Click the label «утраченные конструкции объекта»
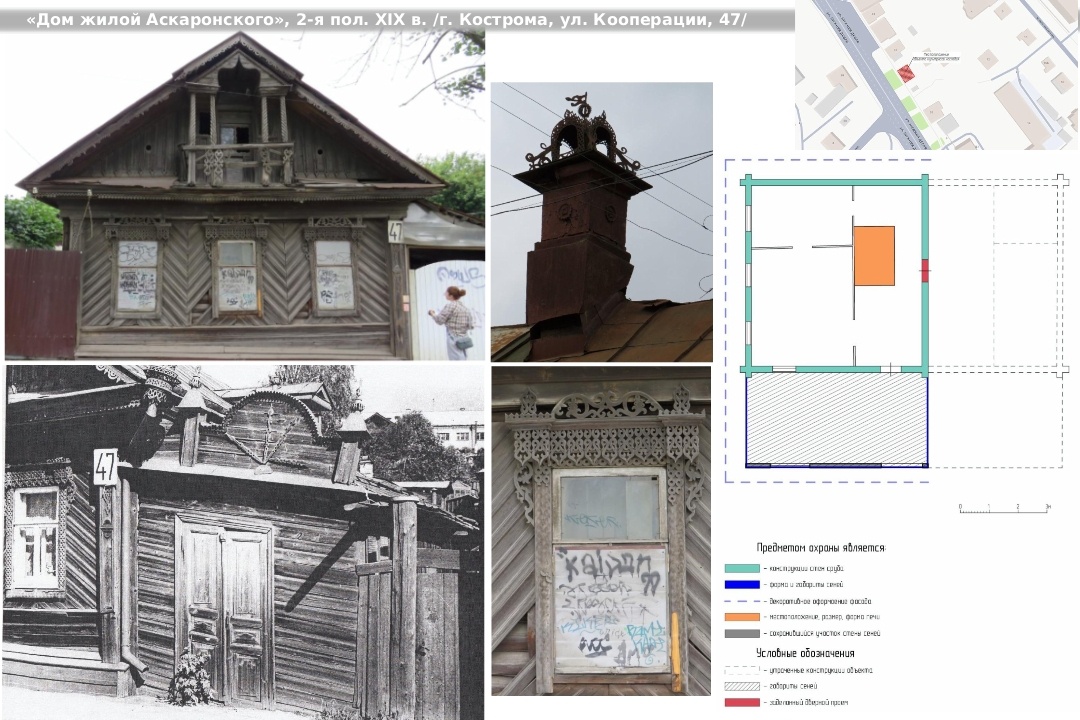Viewport: 1080px width, 720px height. click(x=821, y=670)
